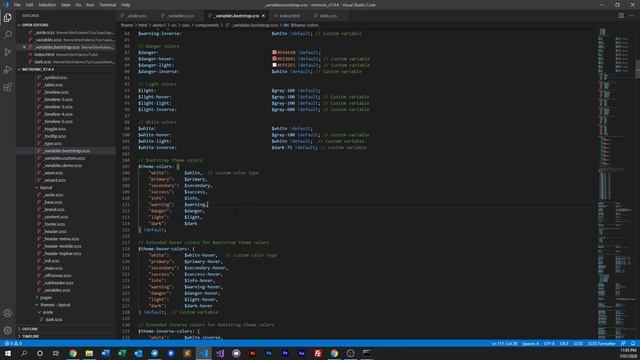Click SCSS Formatter in status bar

tap(601, 343)
